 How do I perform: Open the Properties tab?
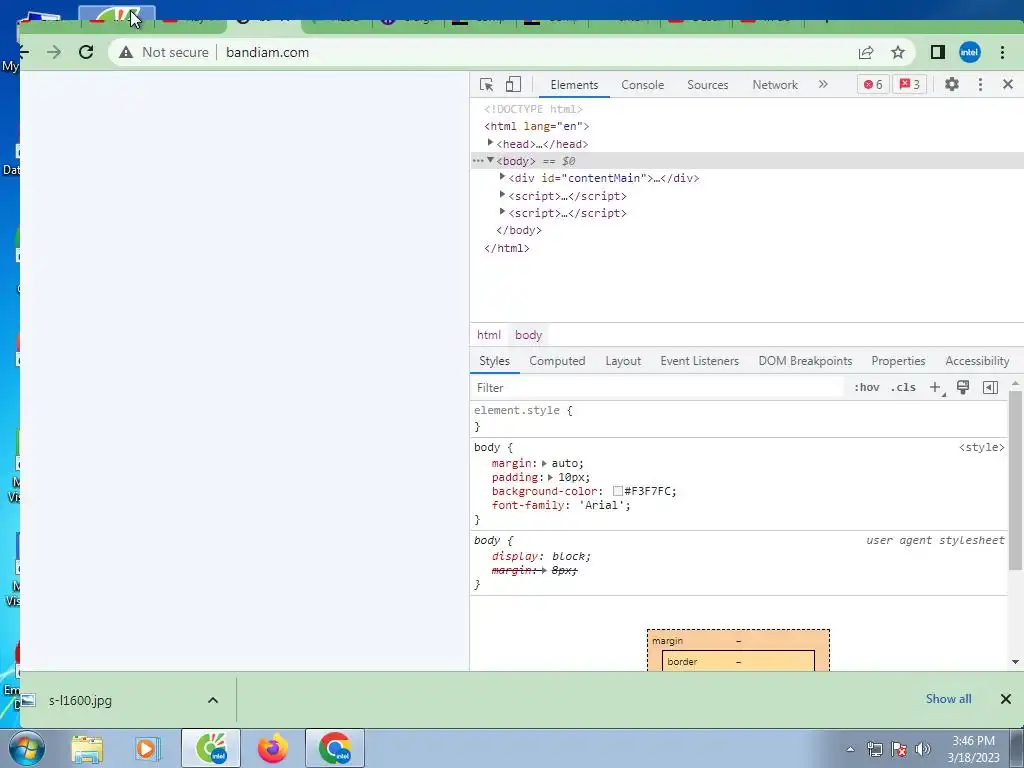[898, 361]
